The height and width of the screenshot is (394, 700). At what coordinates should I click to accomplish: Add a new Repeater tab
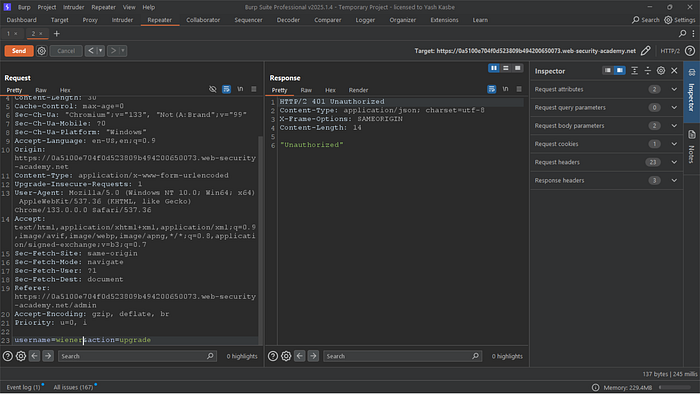point(57,33)
